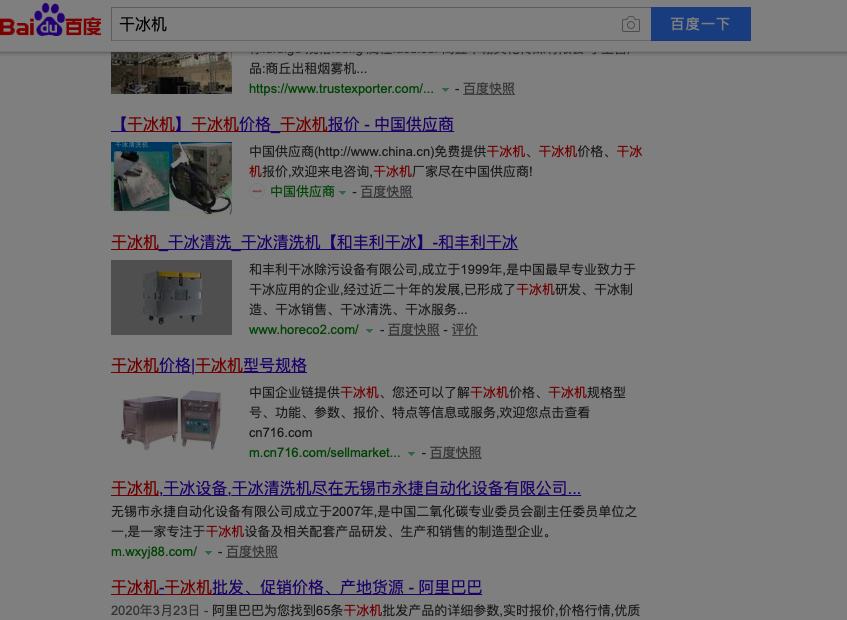Image resolution: width=847 pixels, height=620 pixels.
Task: Click the Baidu logo
Action: 51,21
